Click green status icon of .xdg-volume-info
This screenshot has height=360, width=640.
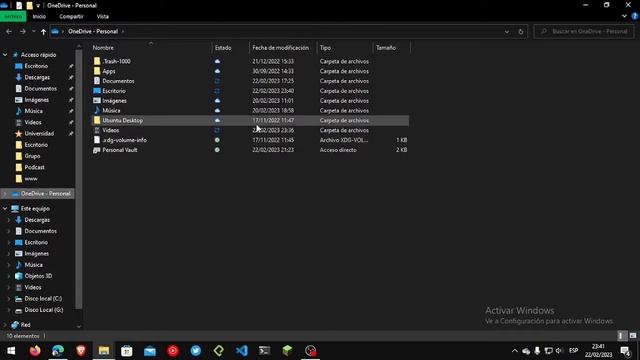(x=217, y=140)
